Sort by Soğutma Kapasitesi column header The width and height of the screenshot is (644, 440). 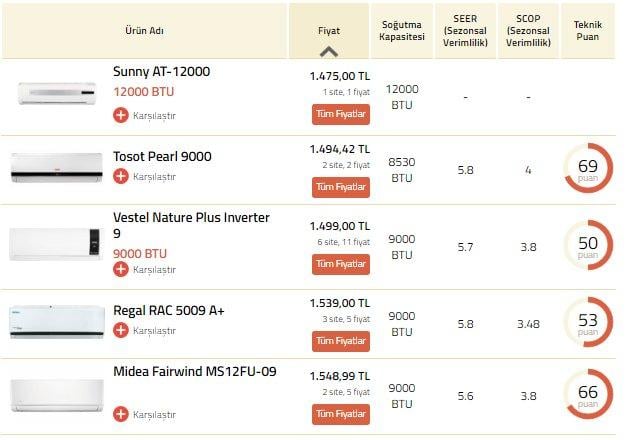401,30
